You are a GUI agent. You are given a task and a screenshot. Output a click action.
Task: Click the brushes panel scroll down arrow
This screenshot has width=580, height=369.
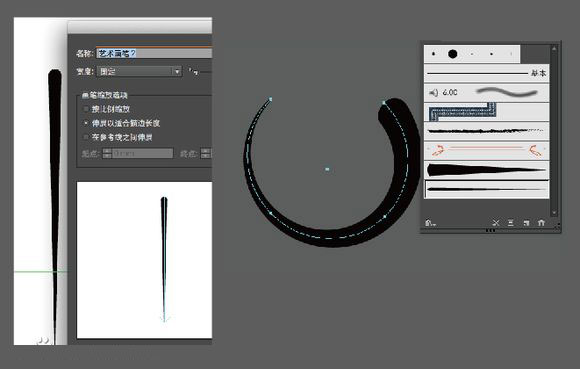click(x=554, y=213)
